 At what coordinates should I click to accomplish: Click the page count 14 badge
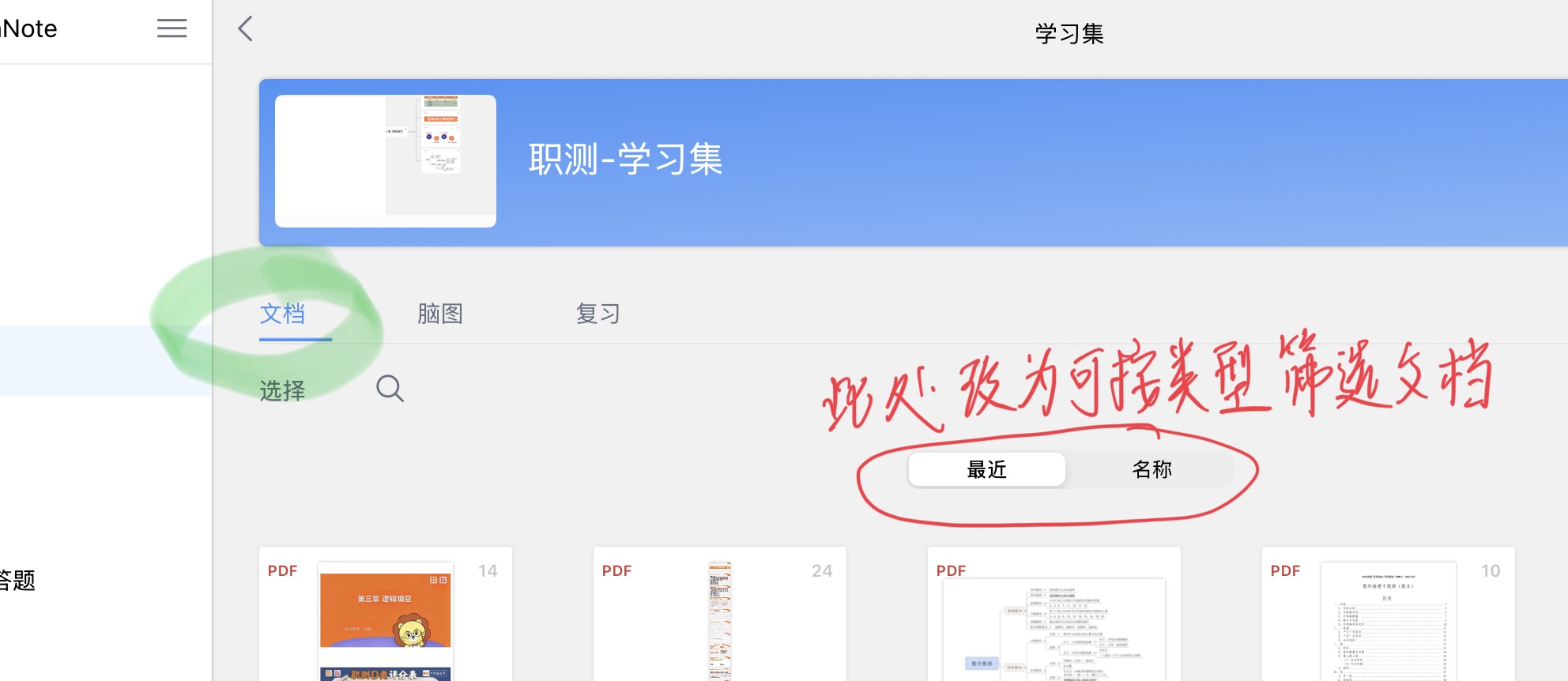click(488, 571)
